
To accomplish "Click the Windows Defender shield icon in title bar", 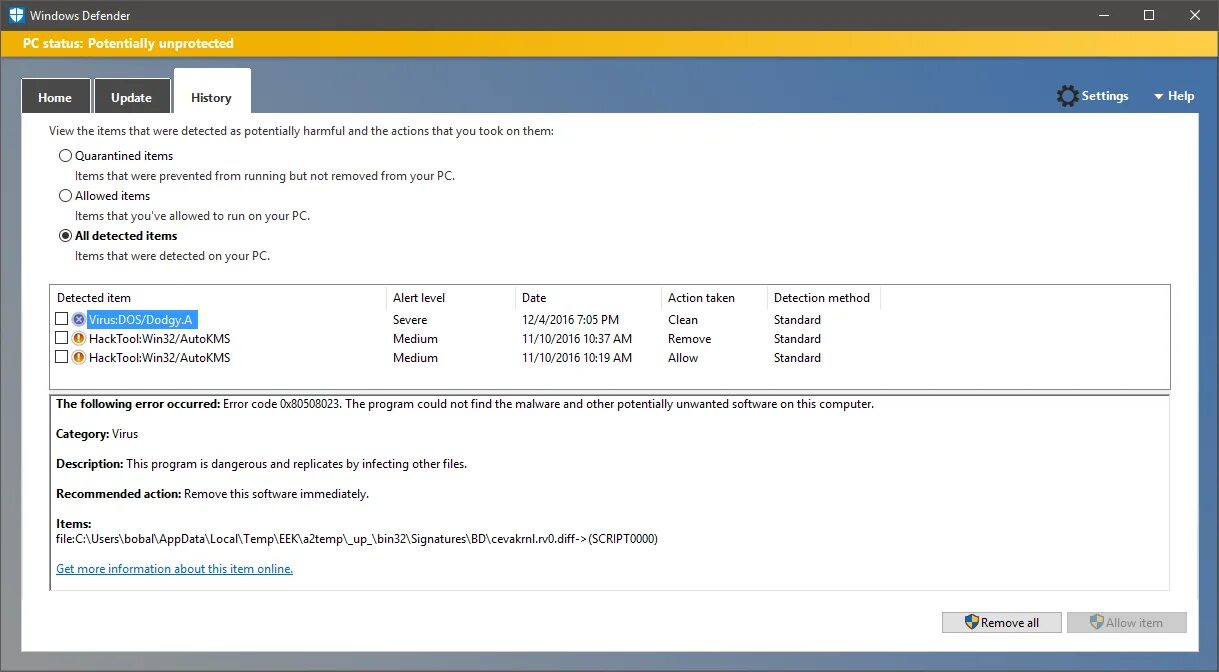I will click(16, 15).
